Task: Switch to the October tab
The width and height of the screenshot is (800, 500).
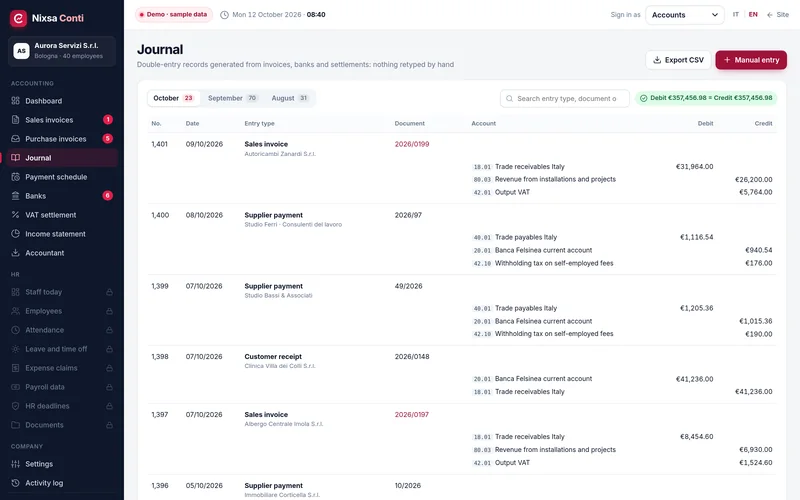Action: (173, 98)
